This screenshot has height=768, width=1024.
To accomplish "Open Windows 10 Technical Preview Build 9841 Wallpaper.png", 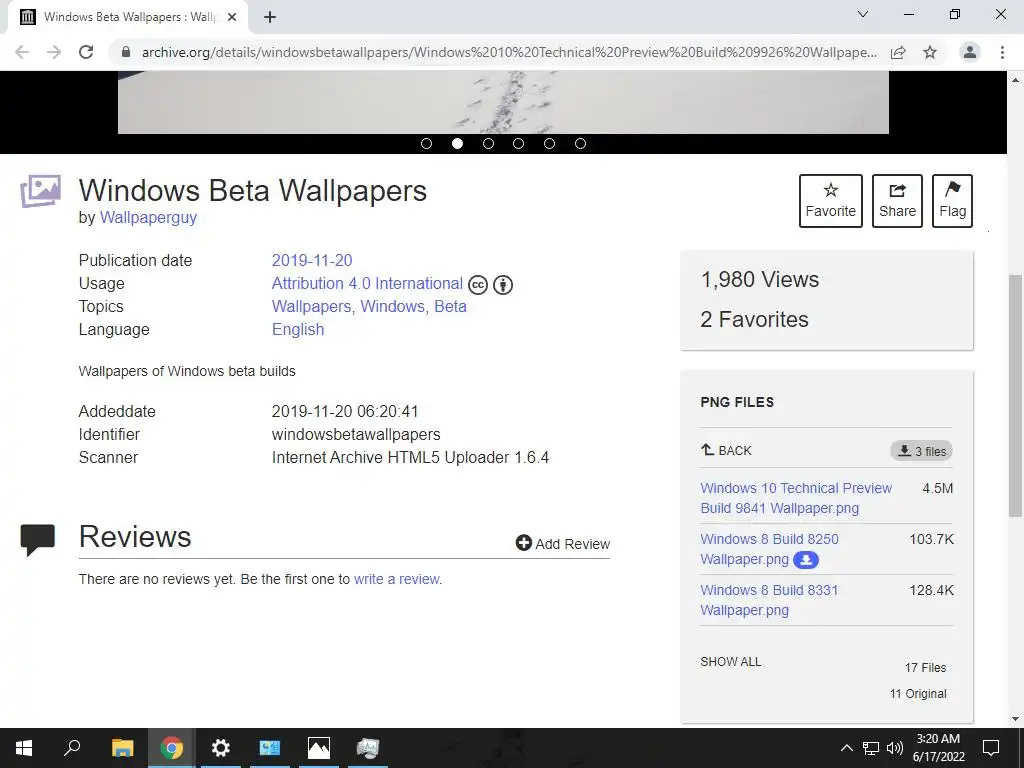I will (796, 498).
